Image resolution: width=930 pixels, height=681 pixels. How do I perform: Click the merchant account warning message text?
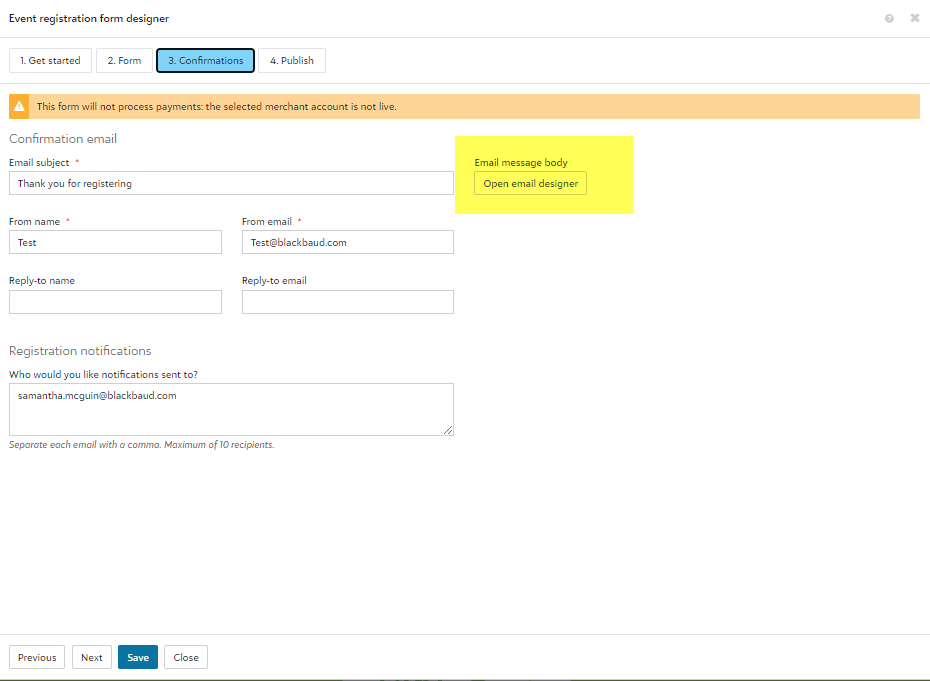coord(216,107)
